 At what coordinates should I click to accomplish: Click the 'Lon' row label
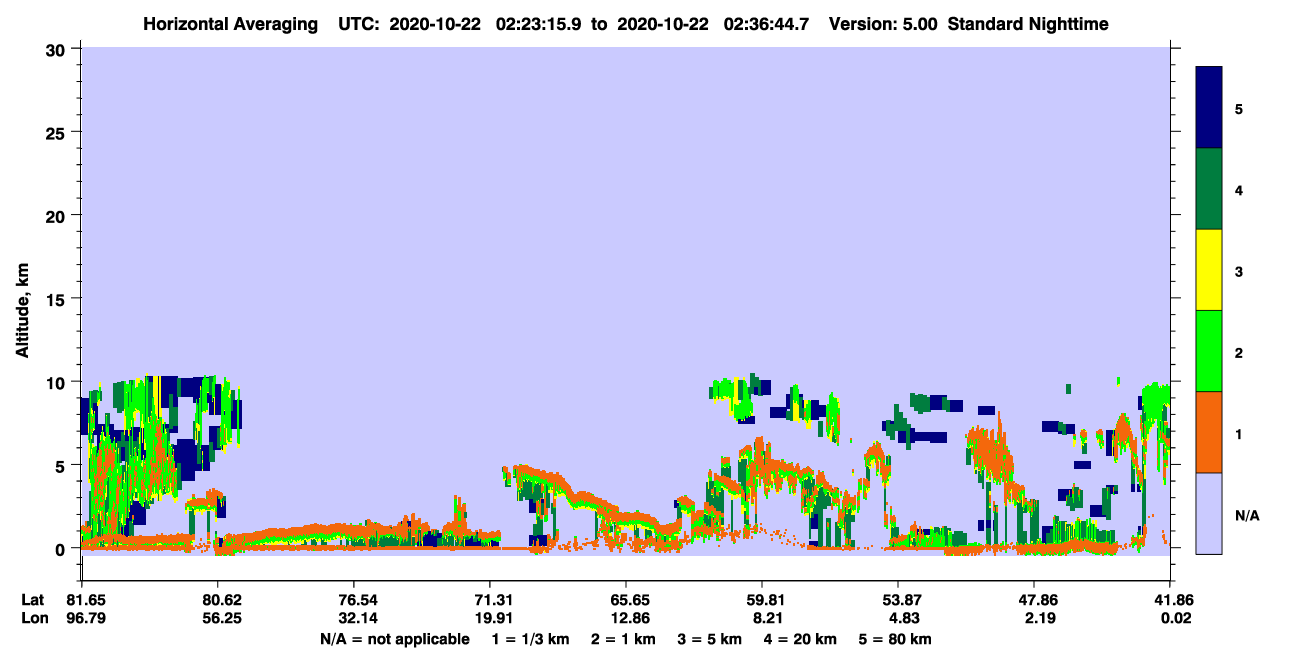click(x=33, y=618)
